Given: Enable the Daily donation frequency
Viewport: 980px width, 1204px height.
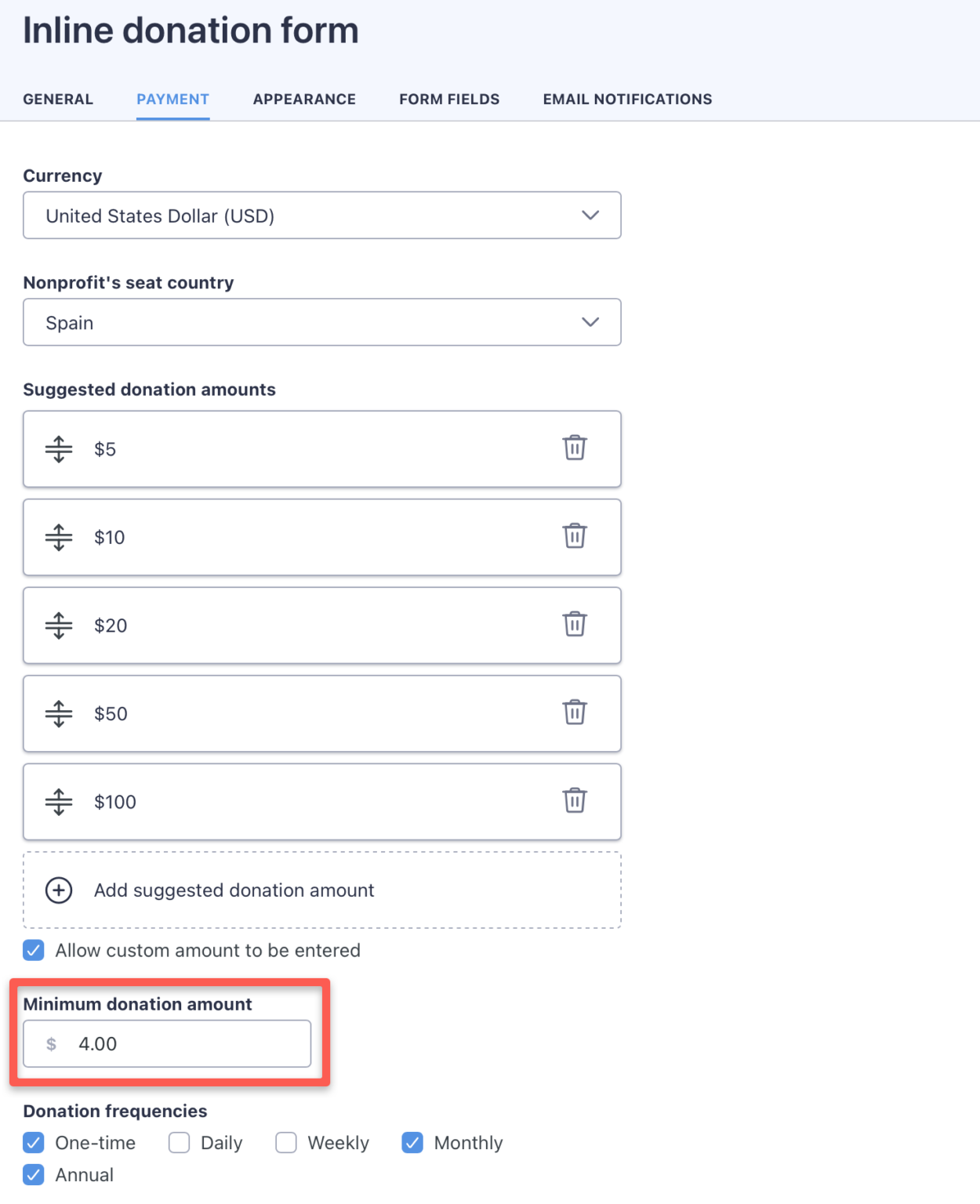Looking at the screenshot, I should [179, 1143].
